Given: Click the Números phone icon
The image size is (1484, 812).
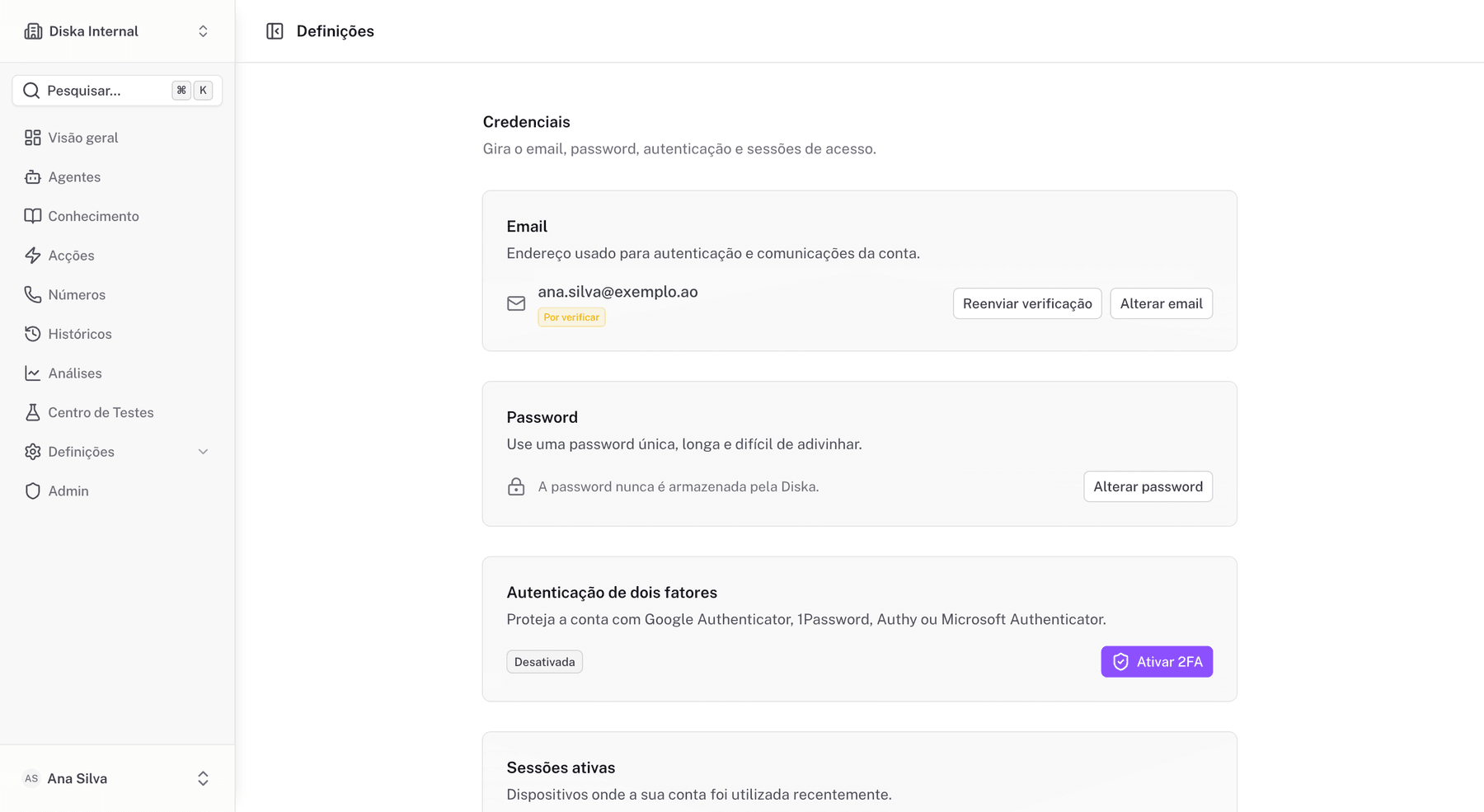Looking at the screenshot, I should (x=33, y=294).
